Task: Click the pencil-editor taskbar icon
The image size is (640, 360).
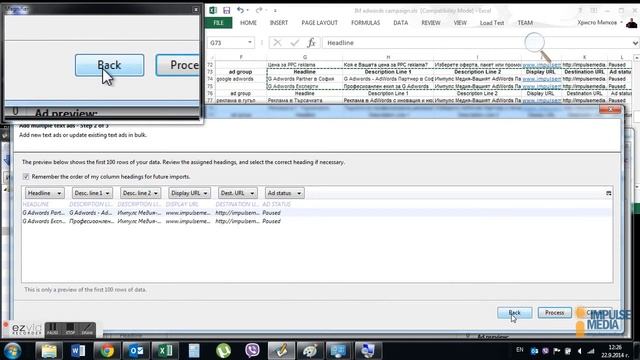Action: (x=282, y=351)
